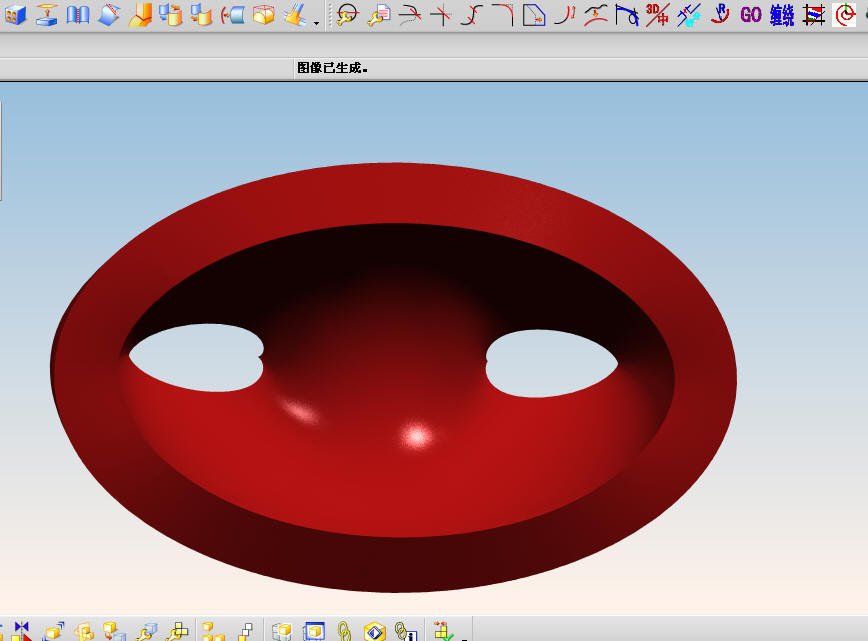Select the colored stripes with black grid icon

coord(813,15)
